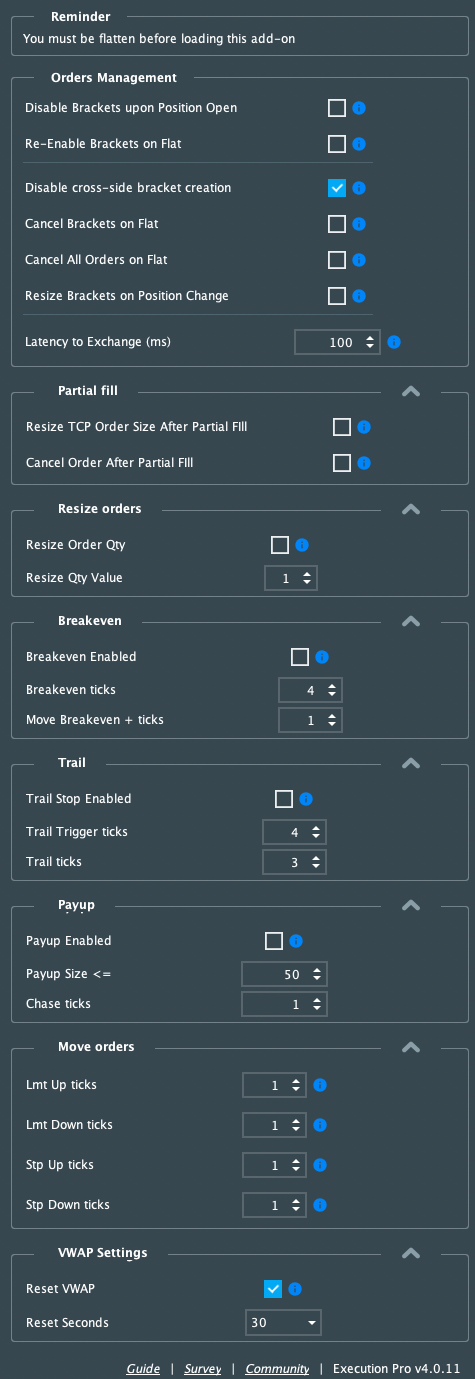Uncheck Disable cross-side bracket creation
Screen dimensions: 475x1379
point(337,188)
